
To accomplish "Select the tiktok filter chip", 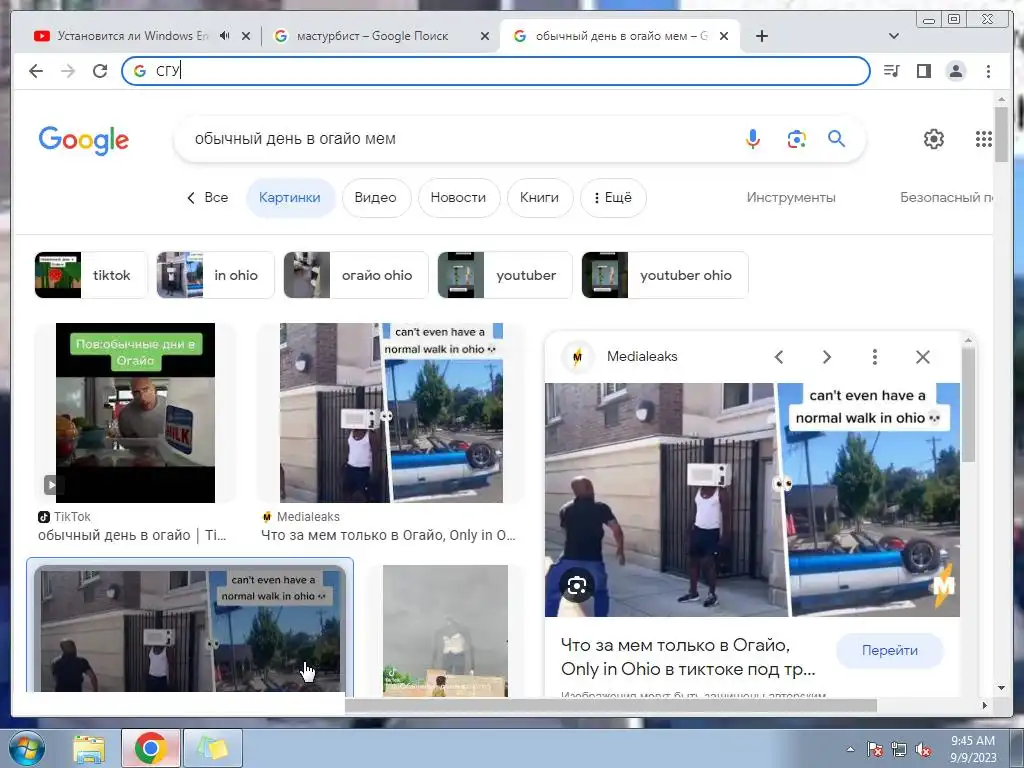I will pos(91,275).
